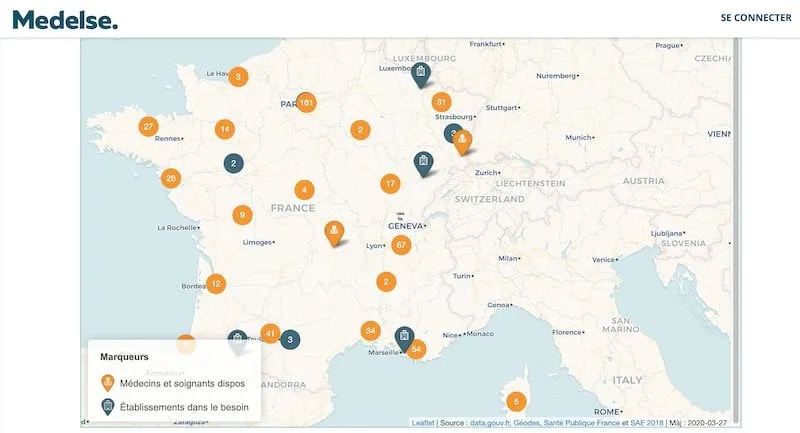Click the blue 3 cluster right of the 41 marker

pyautogui.click(x=290, y=340)
